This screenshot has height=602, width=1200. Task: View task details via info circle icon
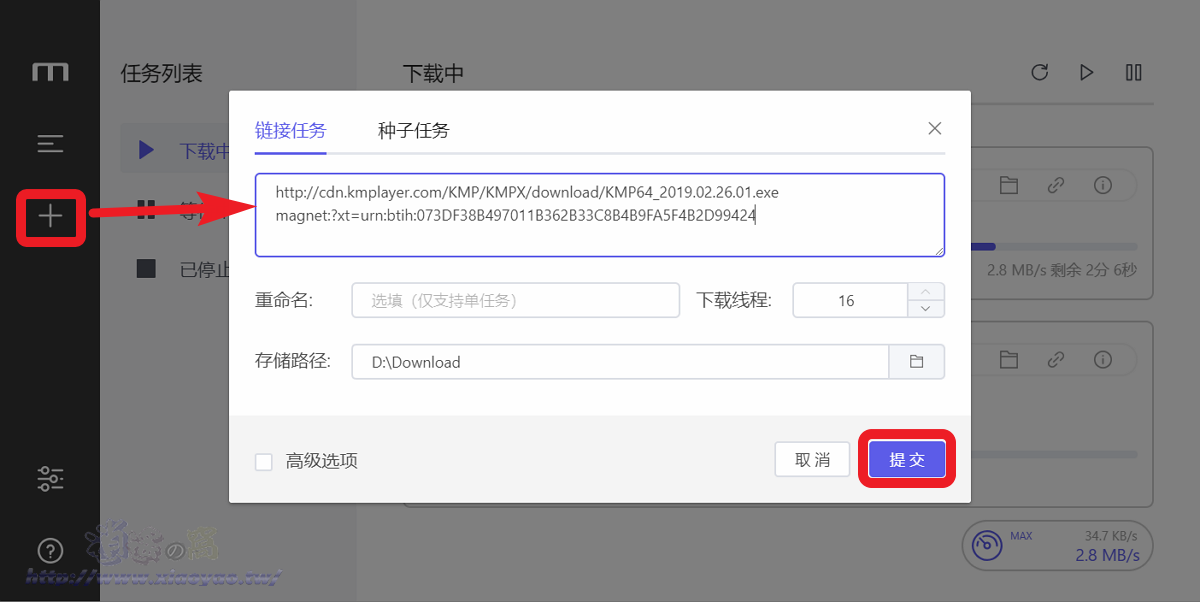pyautogui.click(x=1103, y=185)
